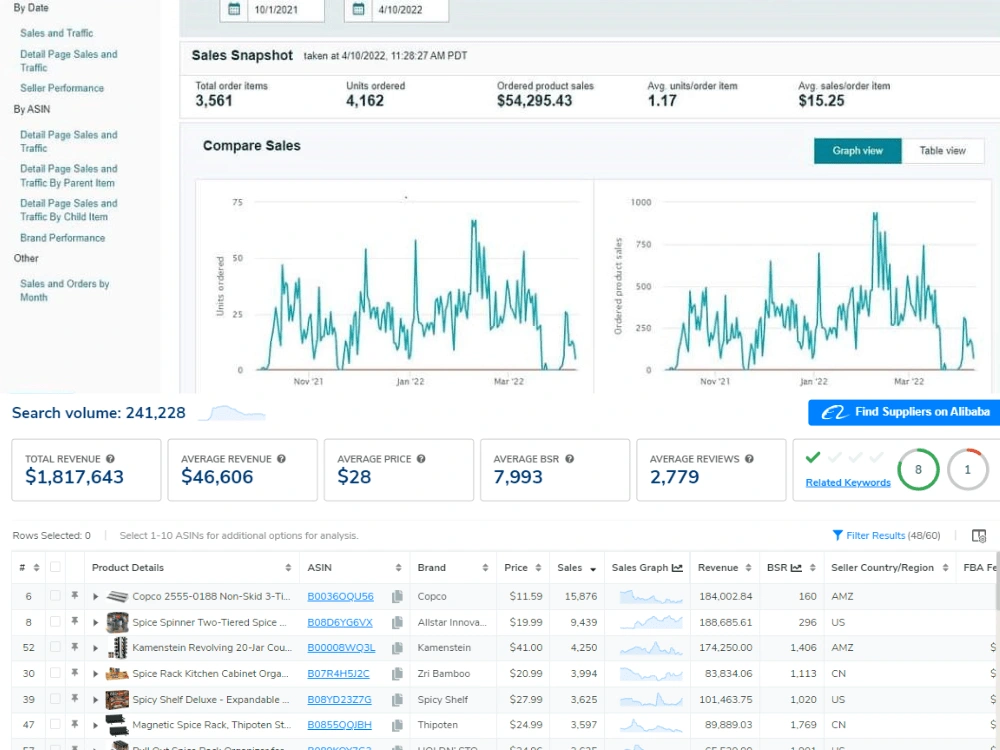Click the Copco product thumbnail image

point(117,596)
